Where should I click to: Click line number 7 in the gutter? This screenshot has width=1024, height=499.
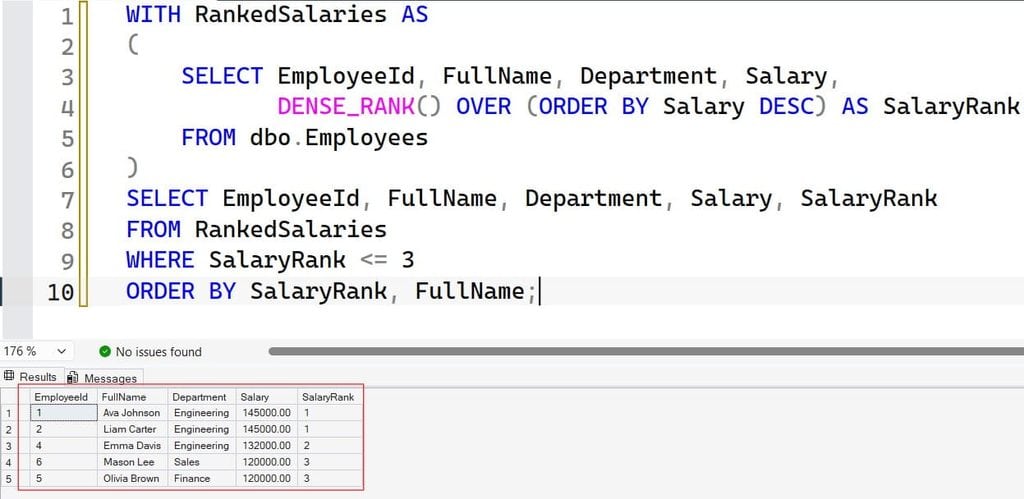click(67, 200)
